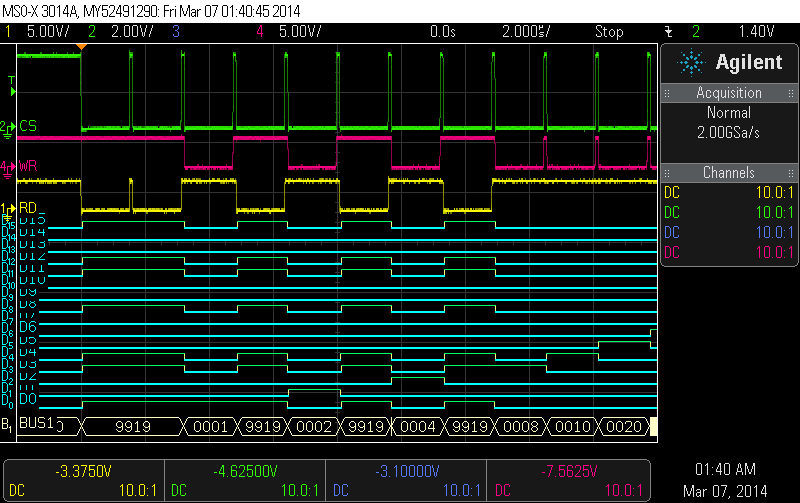Click the first wide 9919 bus value
Image resolution: width=800 pixels, height=503 pixels.
pyautogui.click(x=133, y=426)
